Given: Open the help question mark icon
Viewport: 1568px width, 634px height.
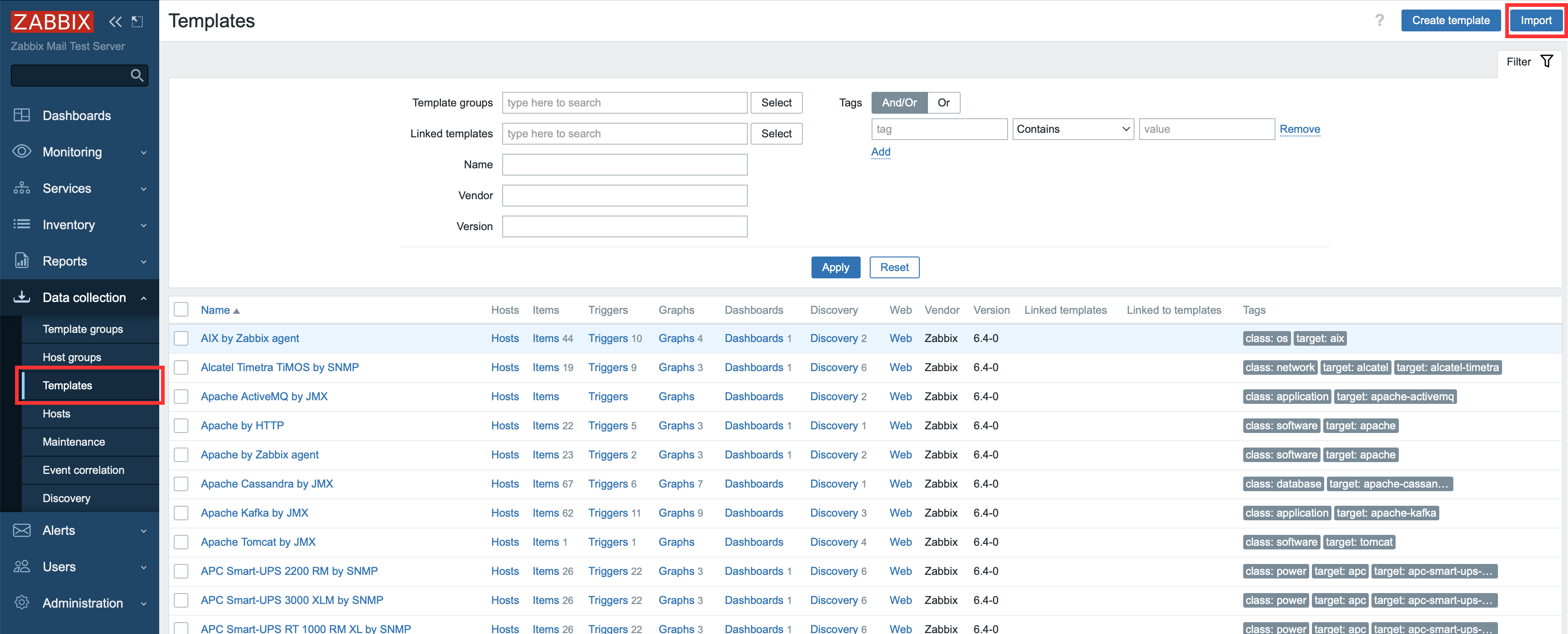Looking at the screenshot, I should (x=1379, y=20).
